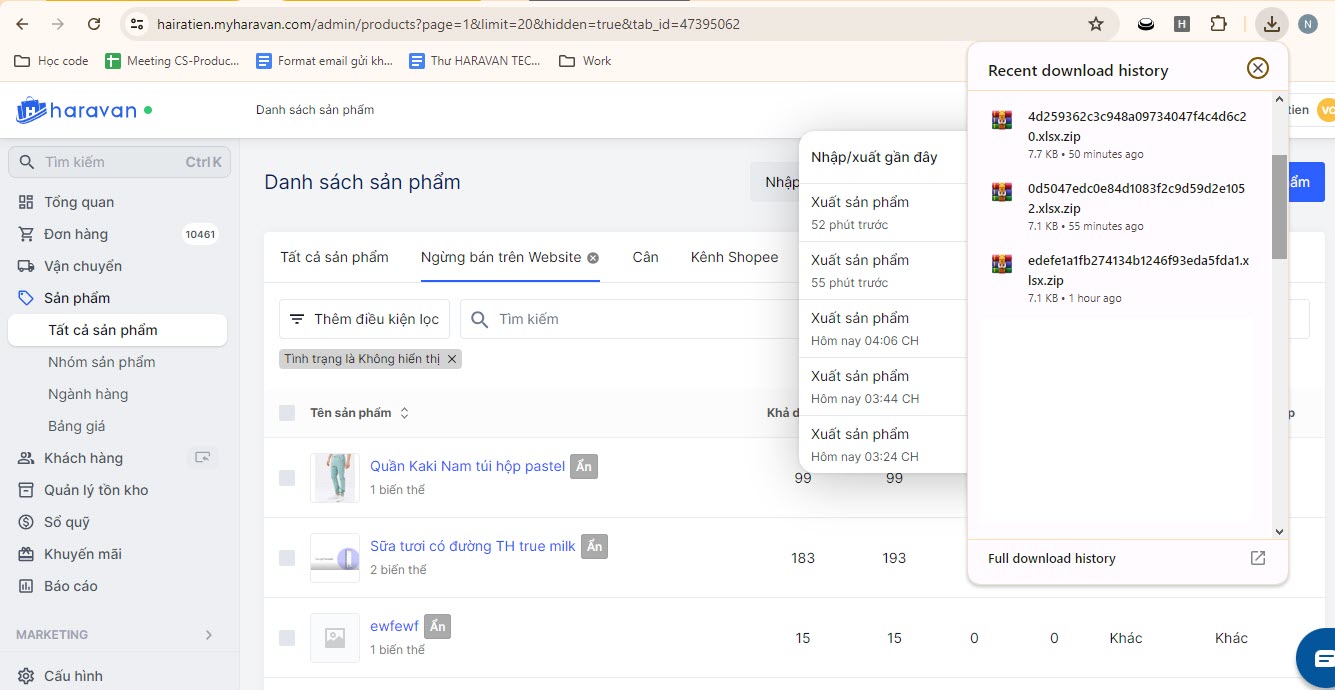Click the Haravan logo
1335x690 pixels.
point(76,110)
